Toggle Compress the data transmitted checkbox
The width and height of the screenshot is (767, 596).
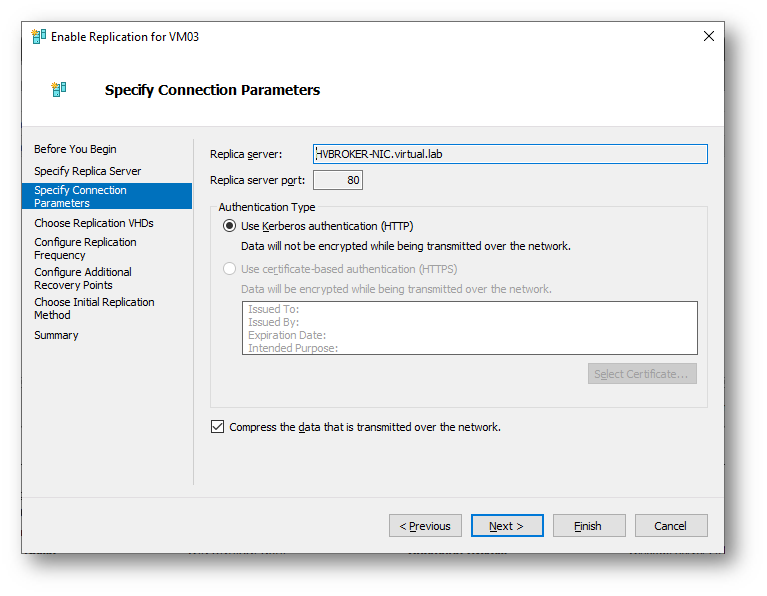pyautogui.click(x=217, y=427)
